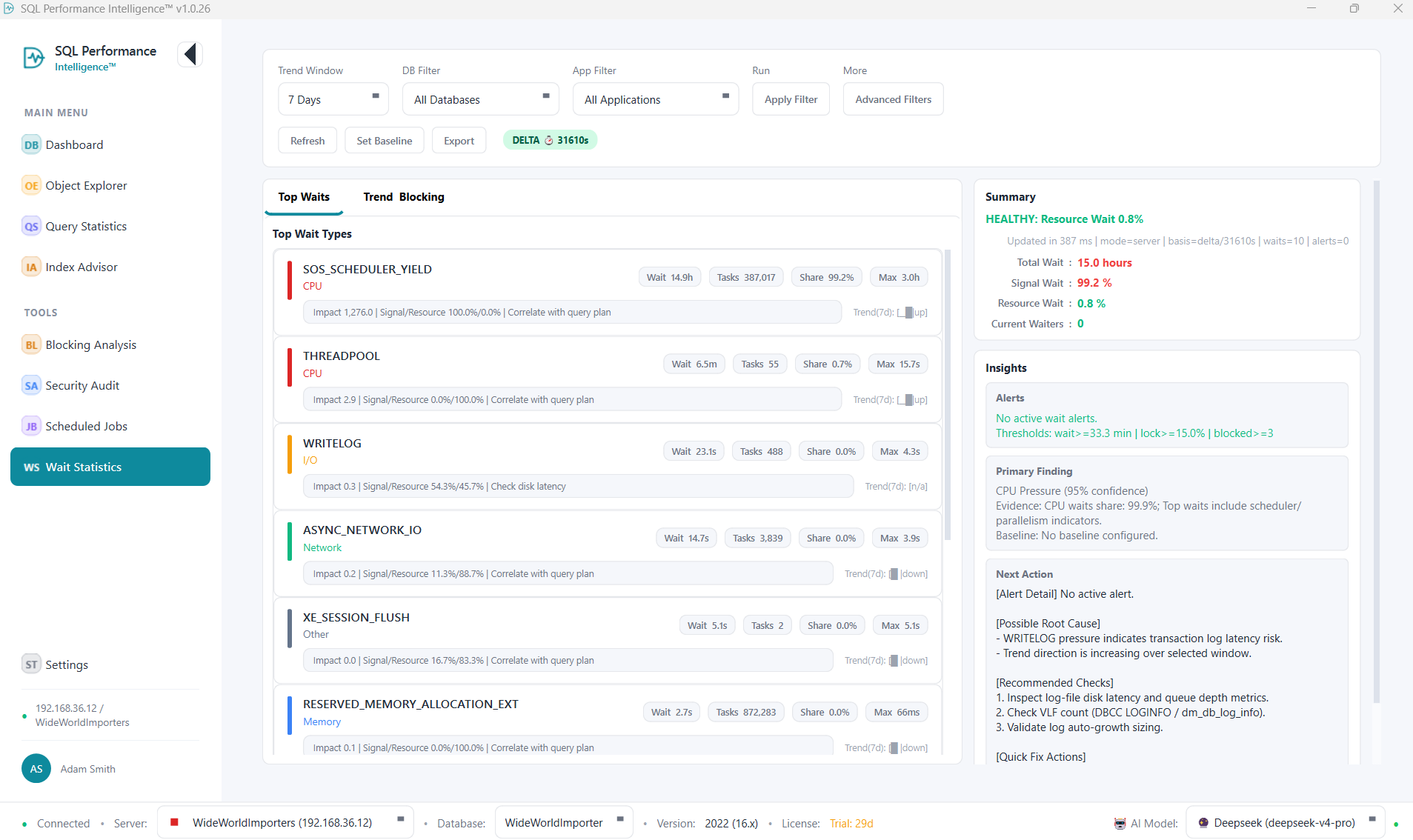Image resolution: width=1413 pixels, height=840 pixels.
Task: Click the No active wait alerts text
Action: [1046, 419]
